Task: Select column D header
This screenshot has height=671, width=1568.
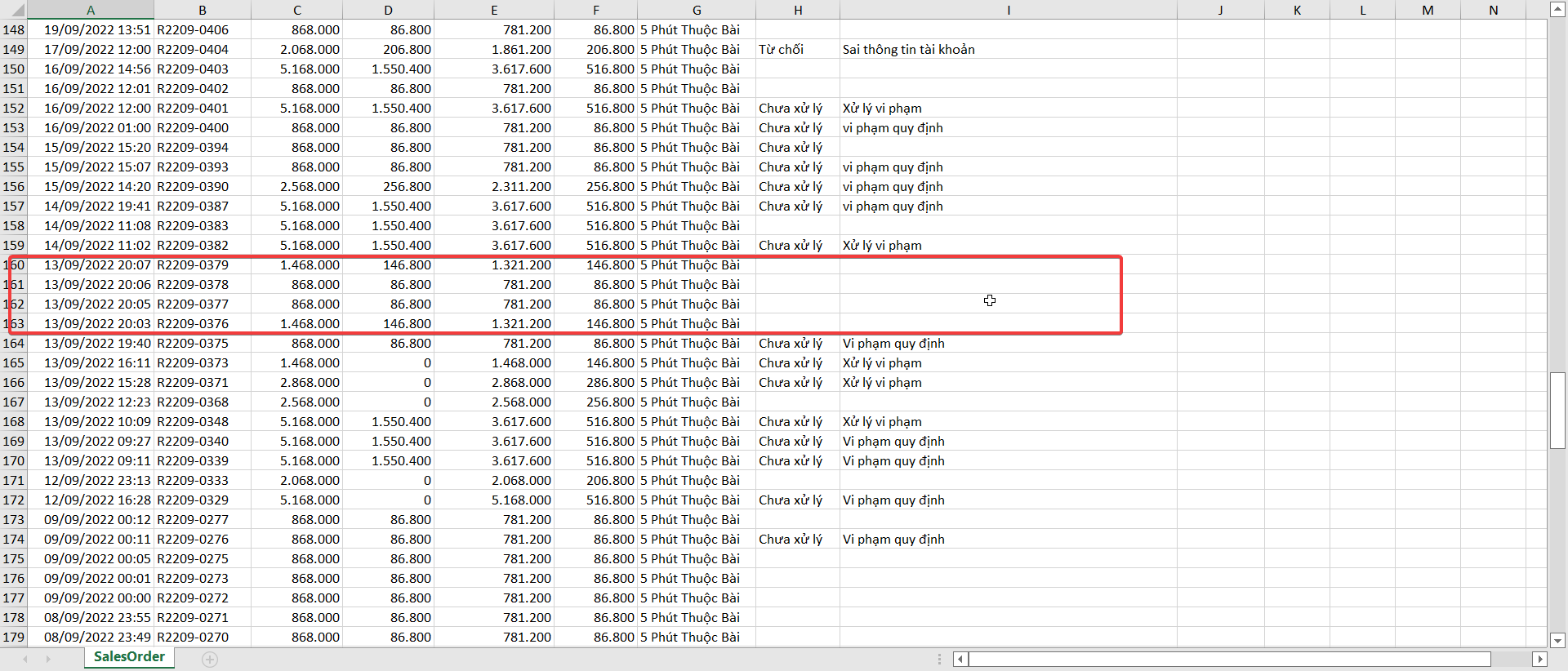Action: pos(388,10)
